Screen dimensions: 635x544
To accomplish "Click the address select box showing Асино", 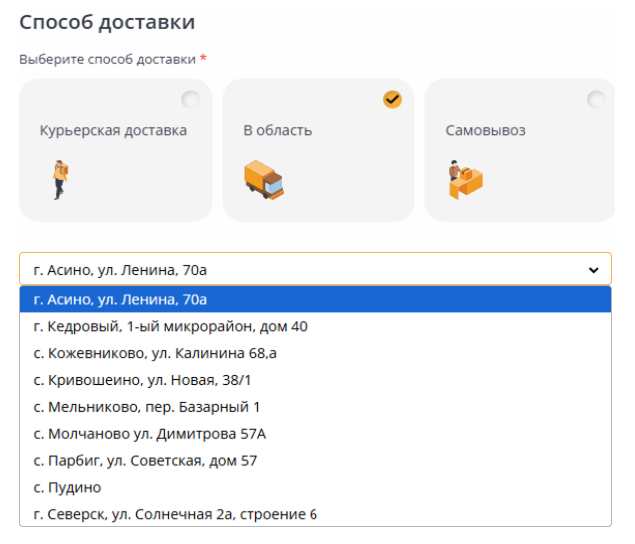I will [x=300, y=270].
